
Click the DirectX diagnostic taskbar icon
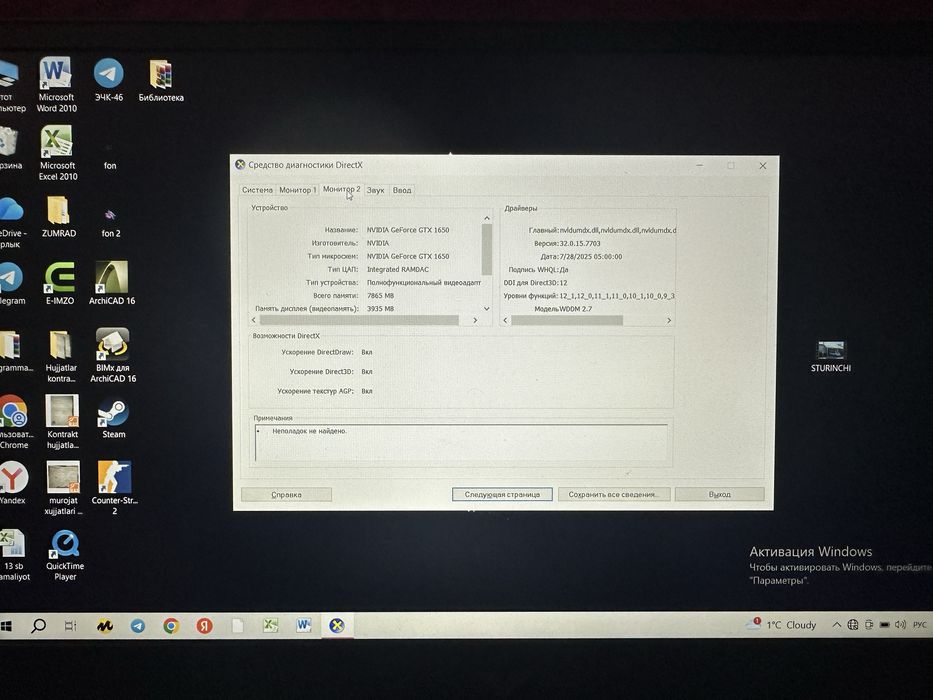click(x=337, y=625)
